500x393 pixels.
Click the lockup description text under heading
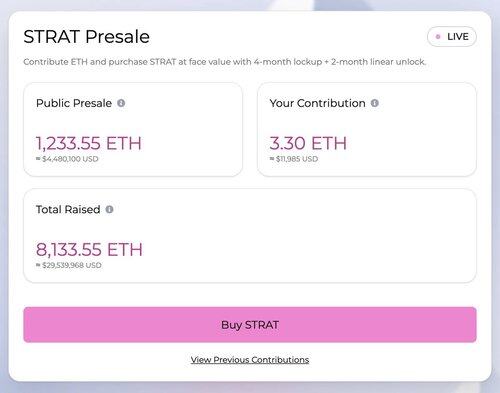(x=225, y=62)
